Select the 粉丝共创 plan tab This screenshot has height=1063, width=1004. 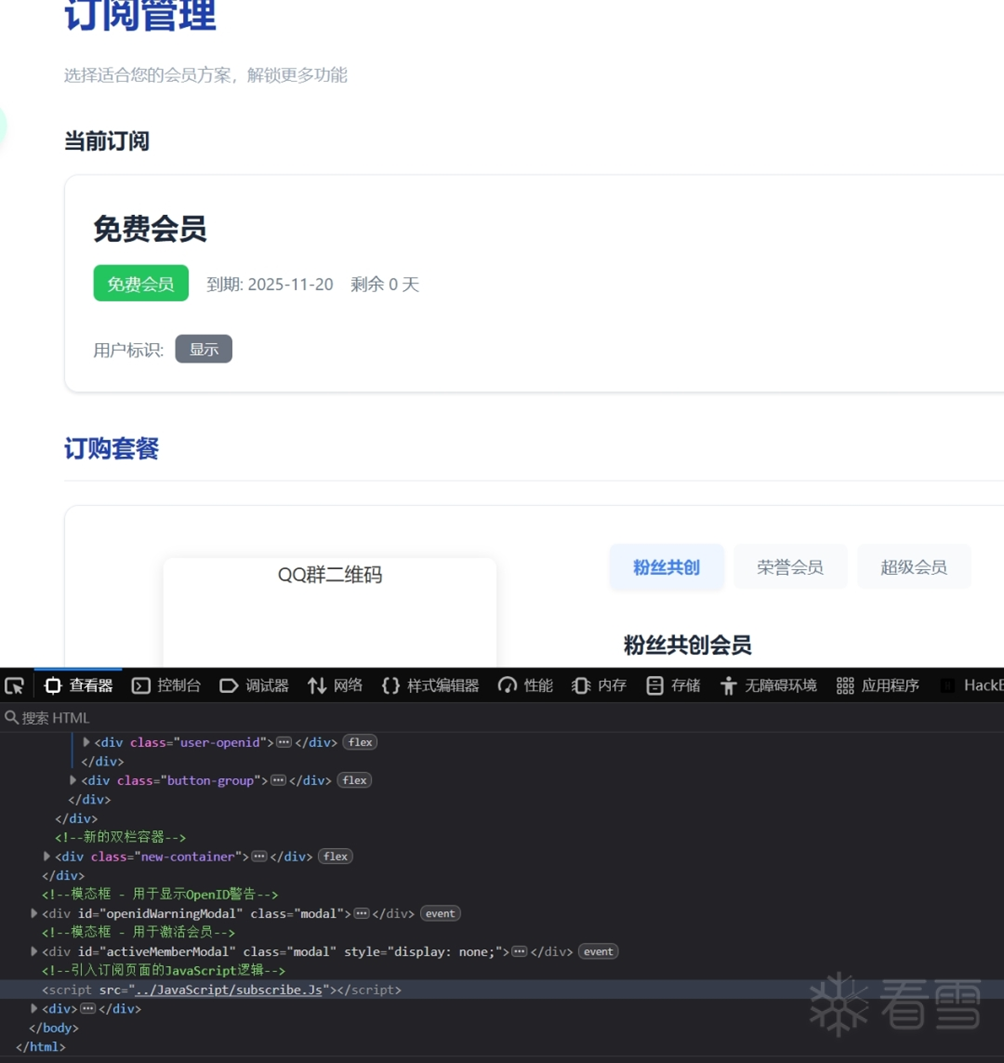(x=666, y=567)
